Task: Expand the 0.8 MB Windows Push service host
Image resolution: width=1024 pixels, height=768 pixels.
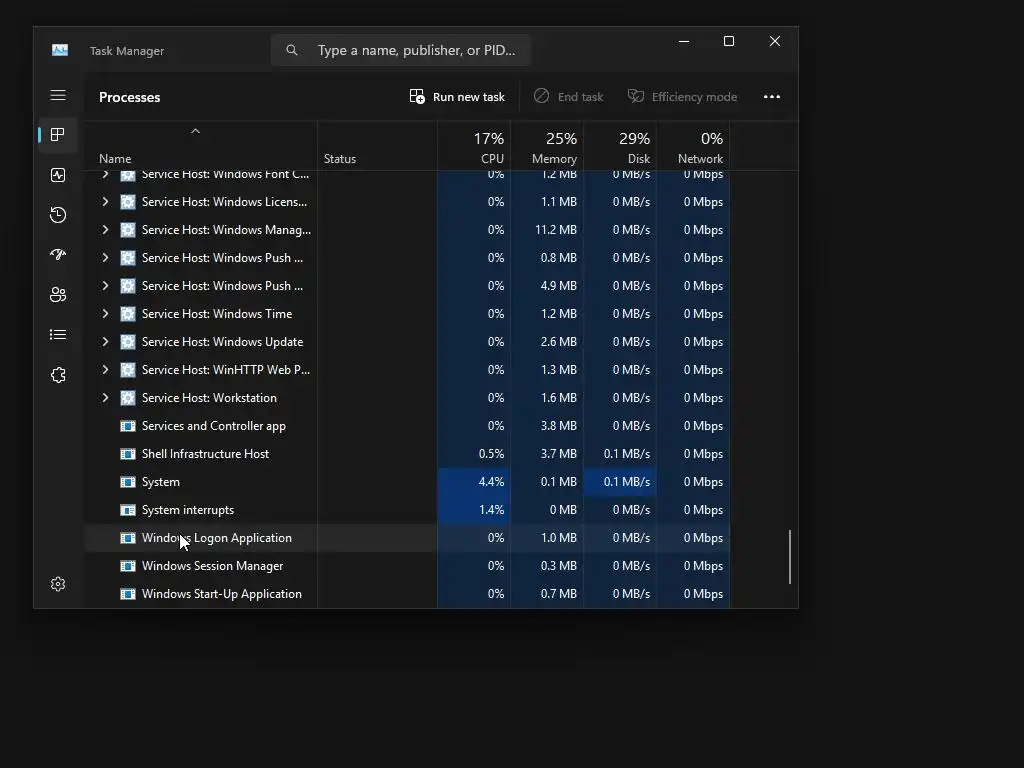Action: (105, 258)
